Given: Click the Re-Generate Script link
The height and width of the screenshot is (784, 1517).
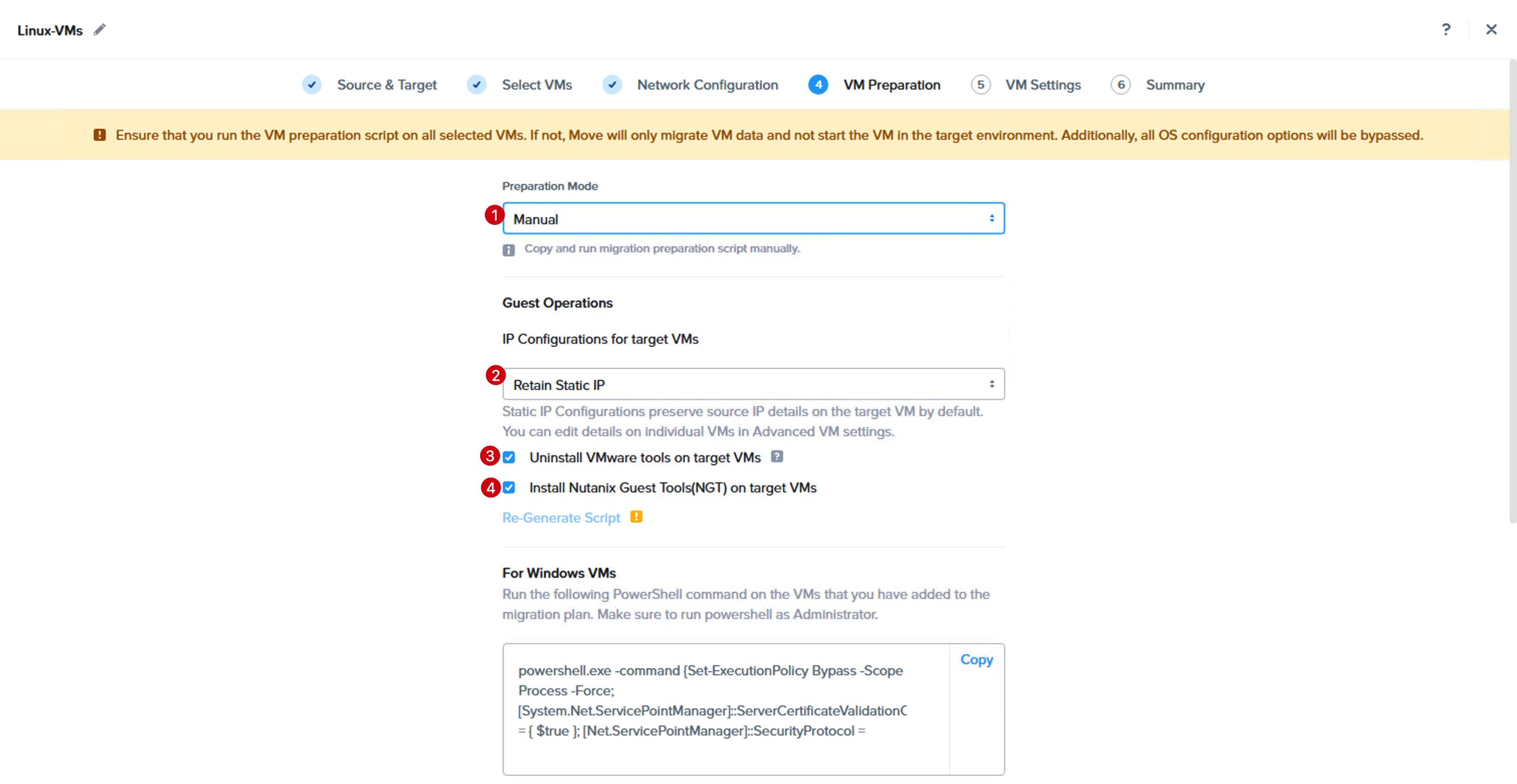Looking at the screenshot, I should pos(560,517).
